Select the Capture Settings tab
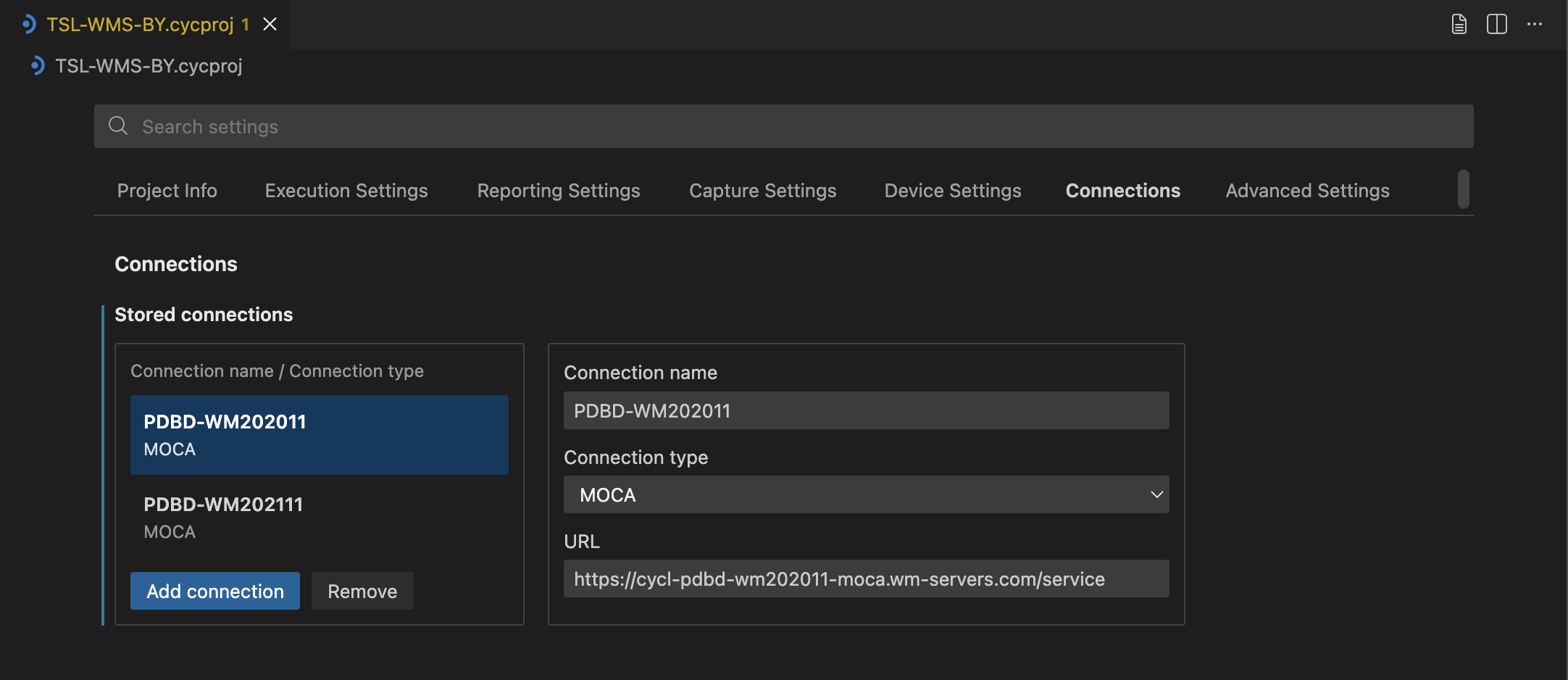 tap(762, 191)
